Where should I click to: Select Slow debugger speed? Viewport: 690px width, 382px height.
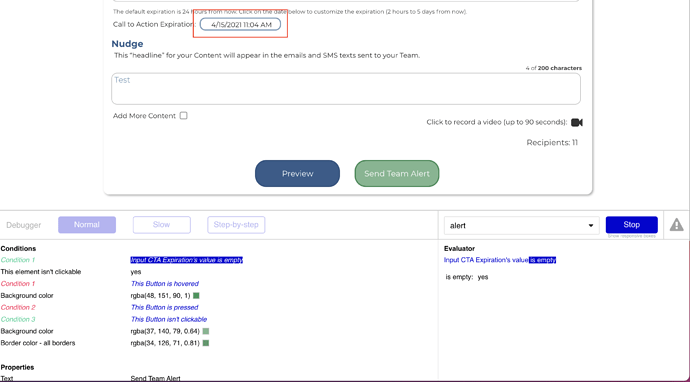[x=161, y=225]
